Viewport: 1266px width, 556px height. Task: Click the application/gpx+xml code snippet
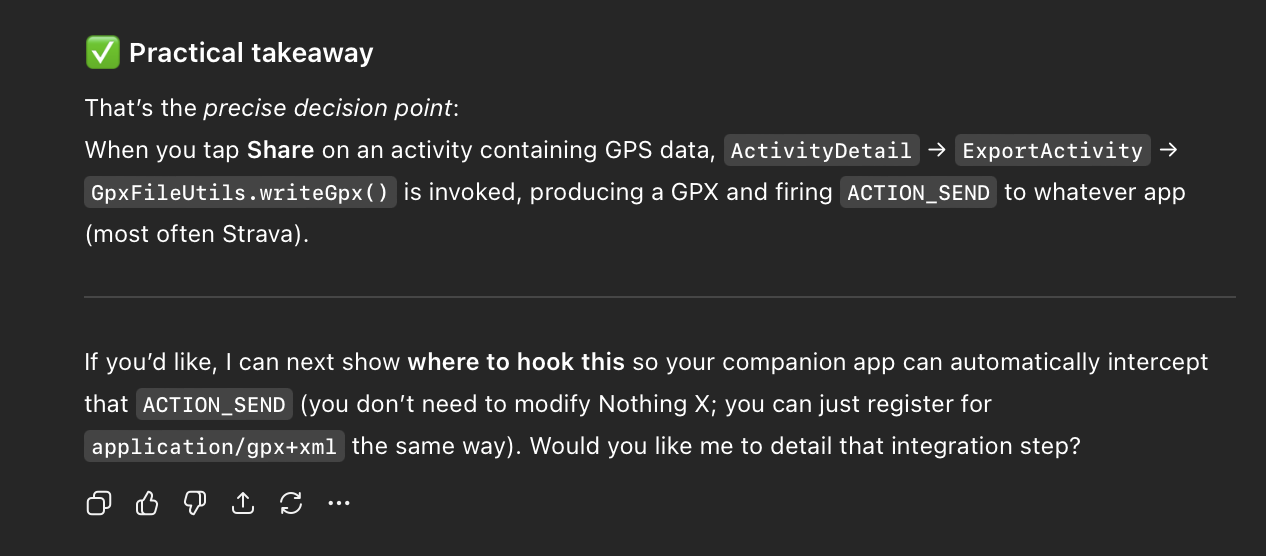215,447
